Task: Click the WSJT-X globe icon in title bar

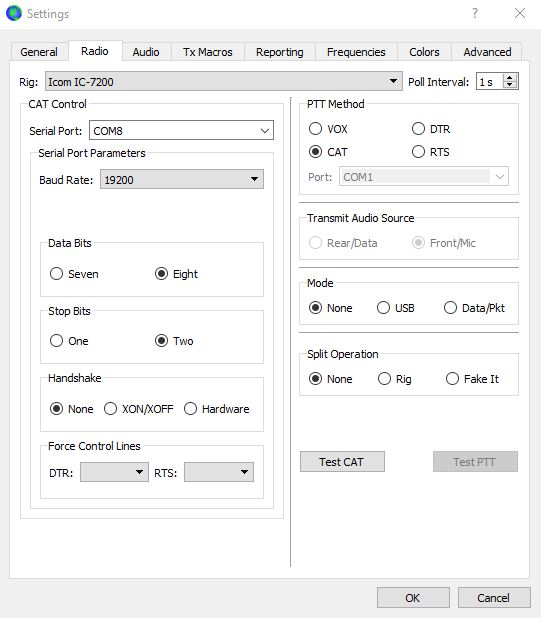Action: [14, 13]
